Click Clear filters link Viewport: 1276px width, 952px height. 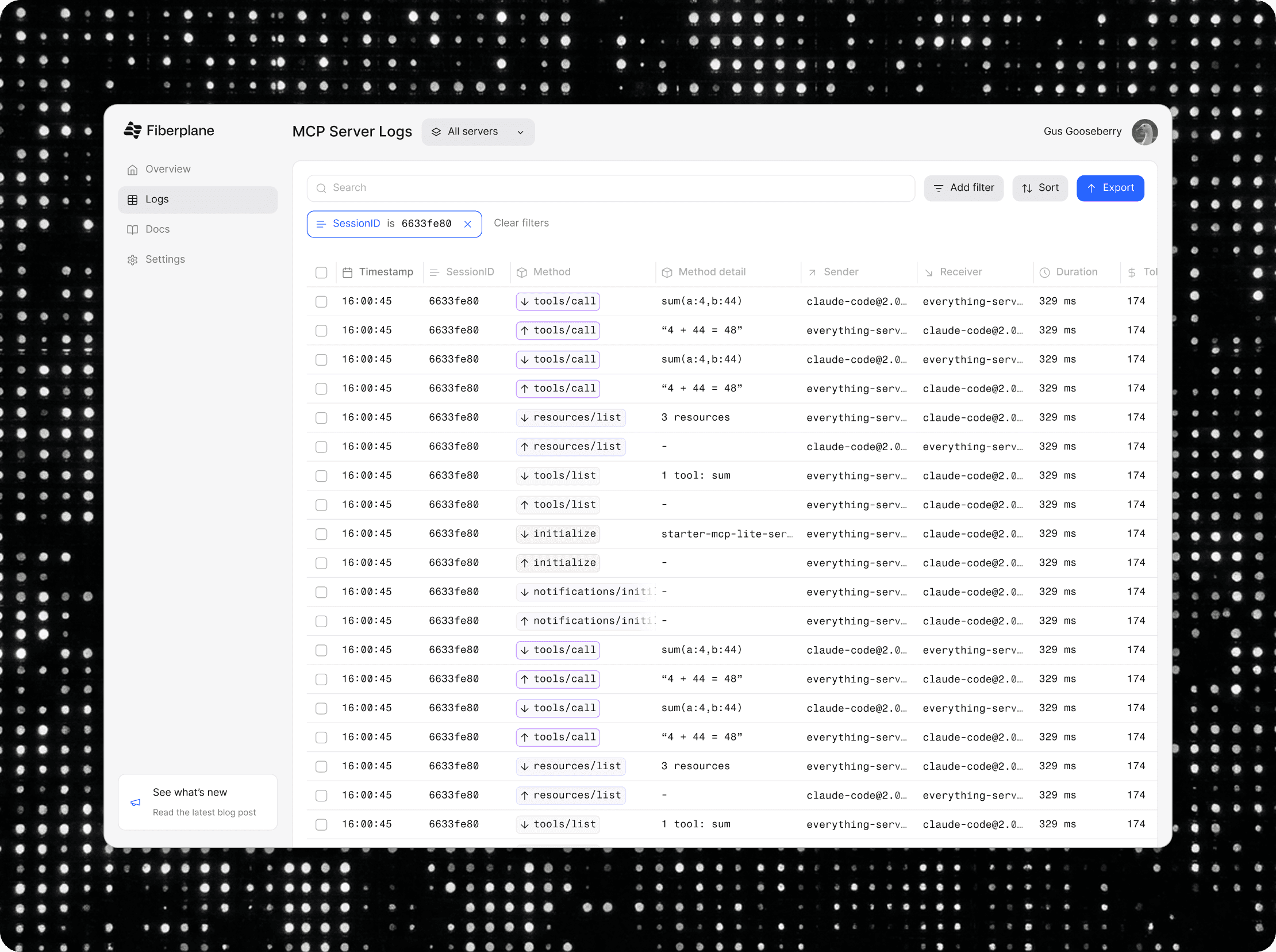coord(521,223)
